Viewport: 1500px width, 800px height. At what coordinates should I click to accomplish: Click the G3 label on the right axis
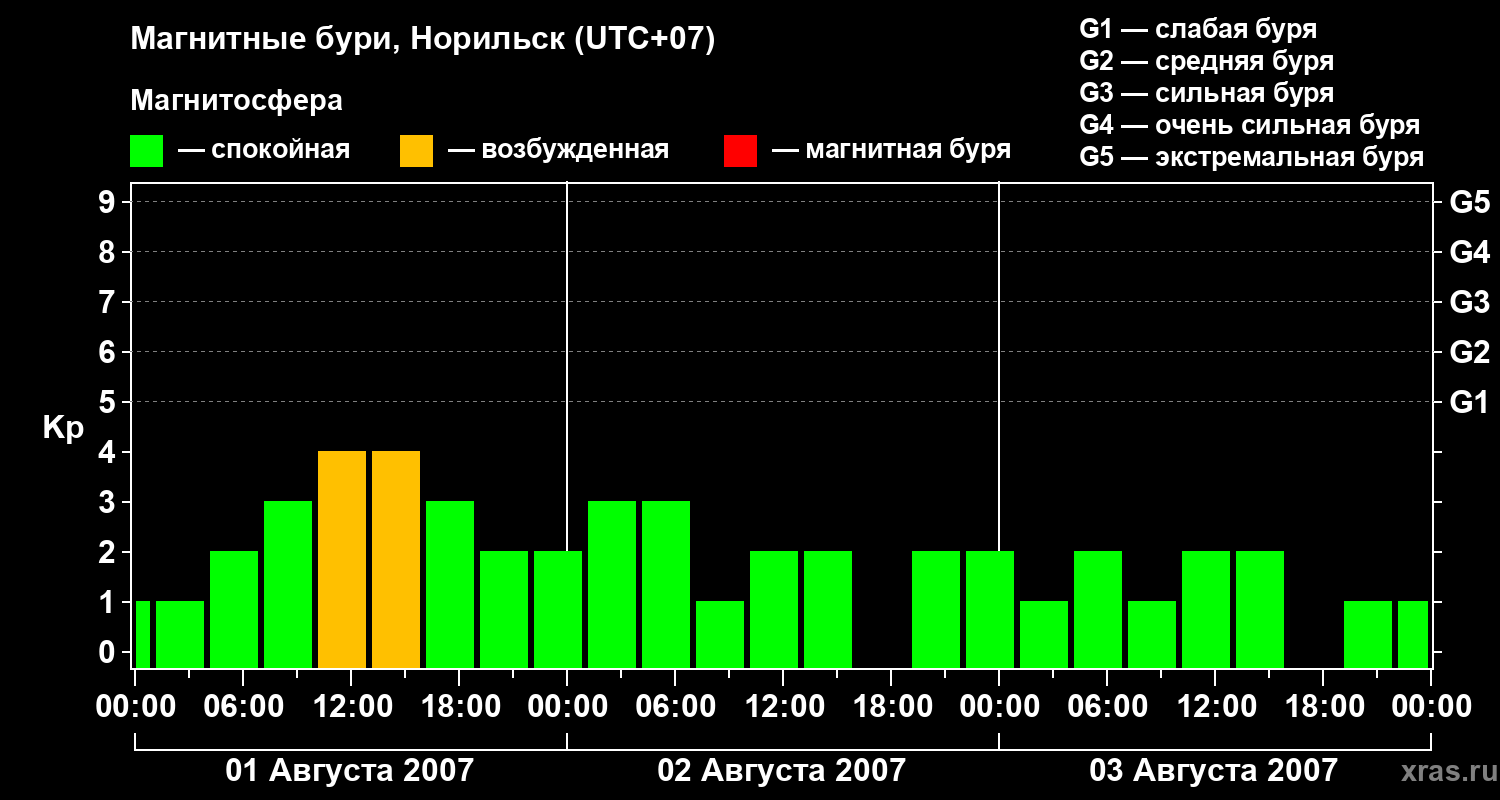point(1469,302)
